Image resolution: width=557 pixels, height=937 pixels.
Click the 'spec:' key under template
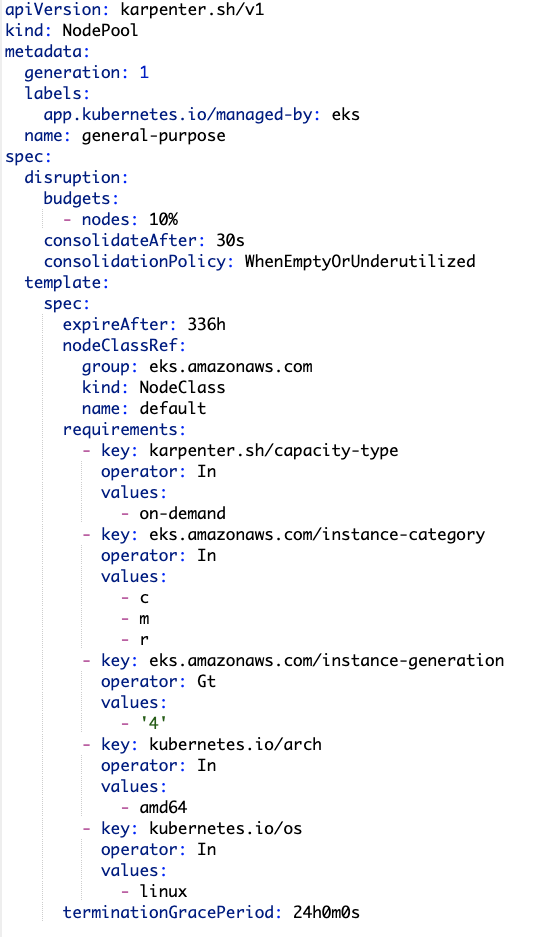(x=66, y=303)
